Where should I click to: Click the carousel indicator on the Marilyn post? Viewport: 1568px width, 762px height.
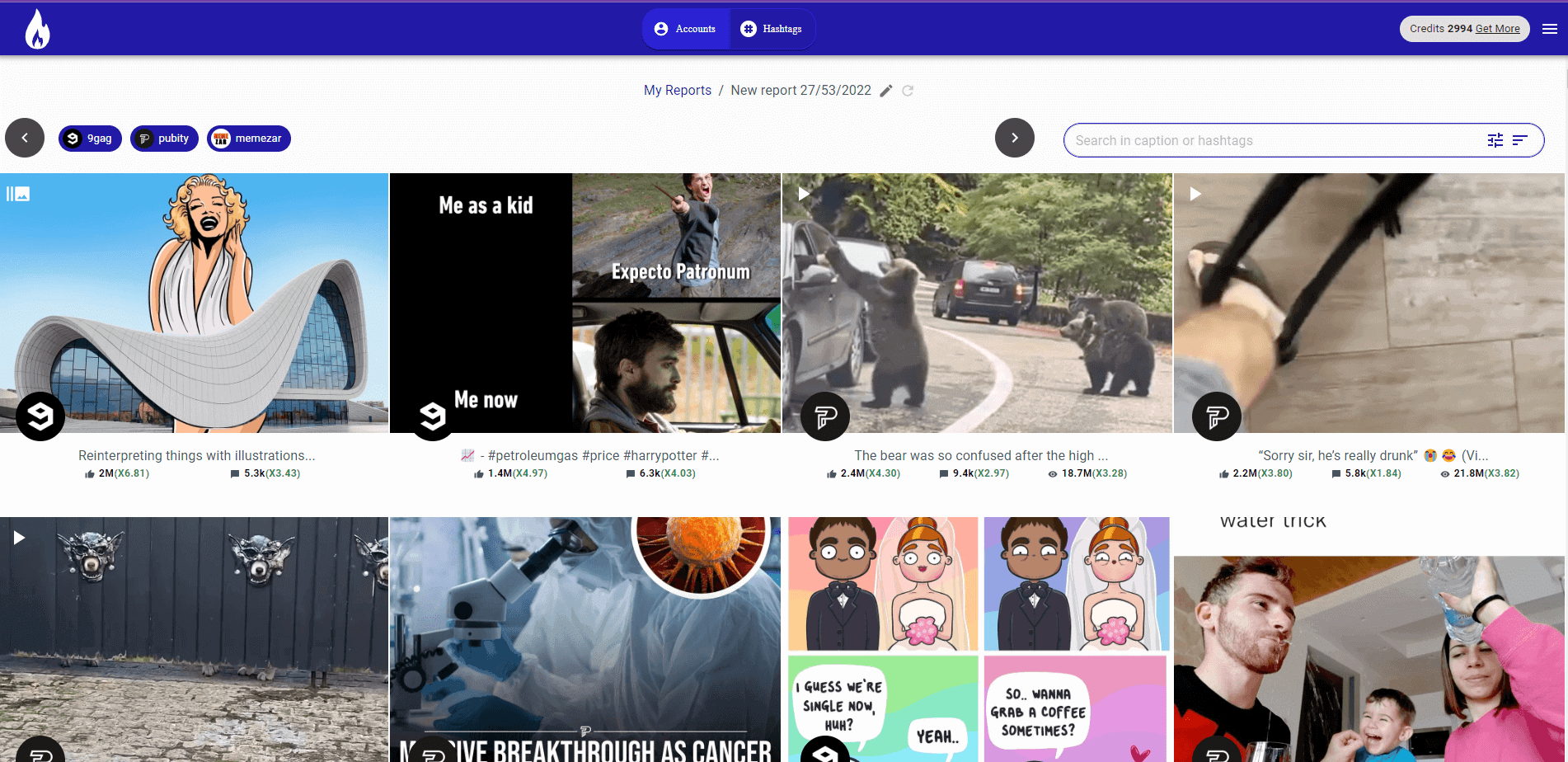[18, 193]
